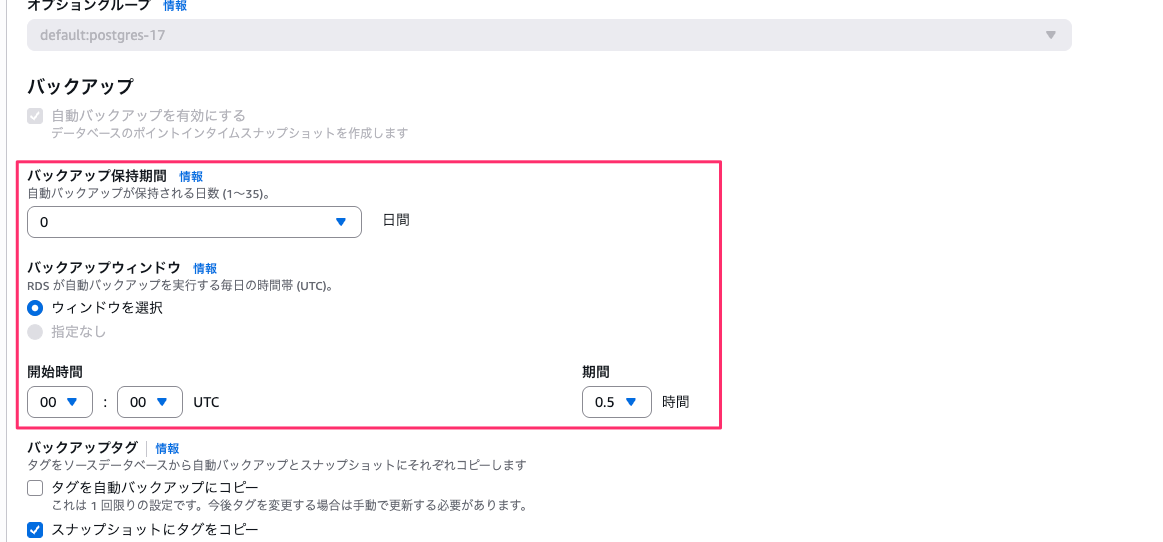The image size is (1163, 542).
Task: Open the バックアップウィンドウ 情報 link
Action: point(205,268)
